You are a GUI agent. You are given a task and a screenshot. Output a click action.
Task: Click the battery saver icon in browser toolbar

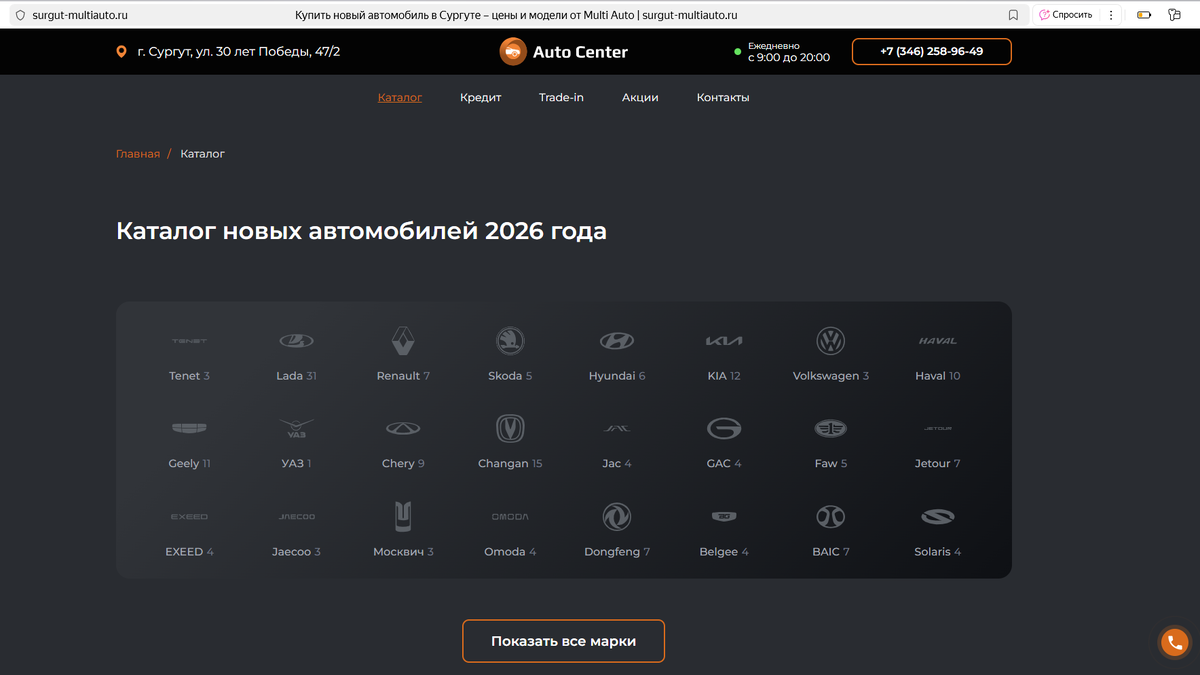1145,15
